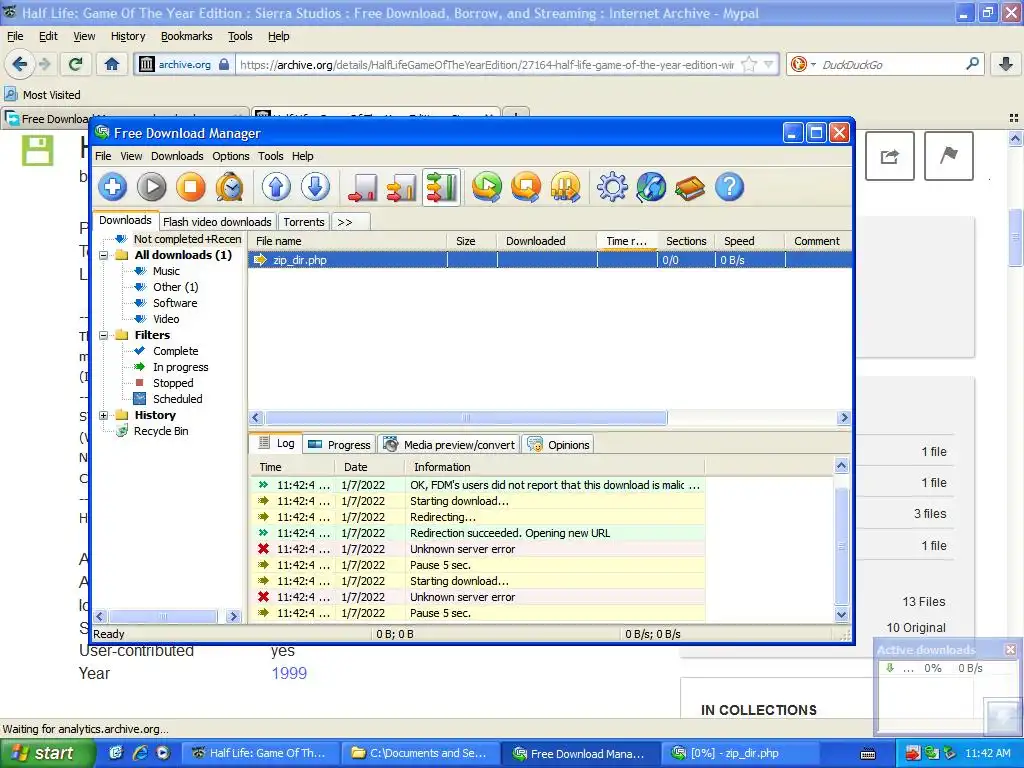Select the Music category

166,271
